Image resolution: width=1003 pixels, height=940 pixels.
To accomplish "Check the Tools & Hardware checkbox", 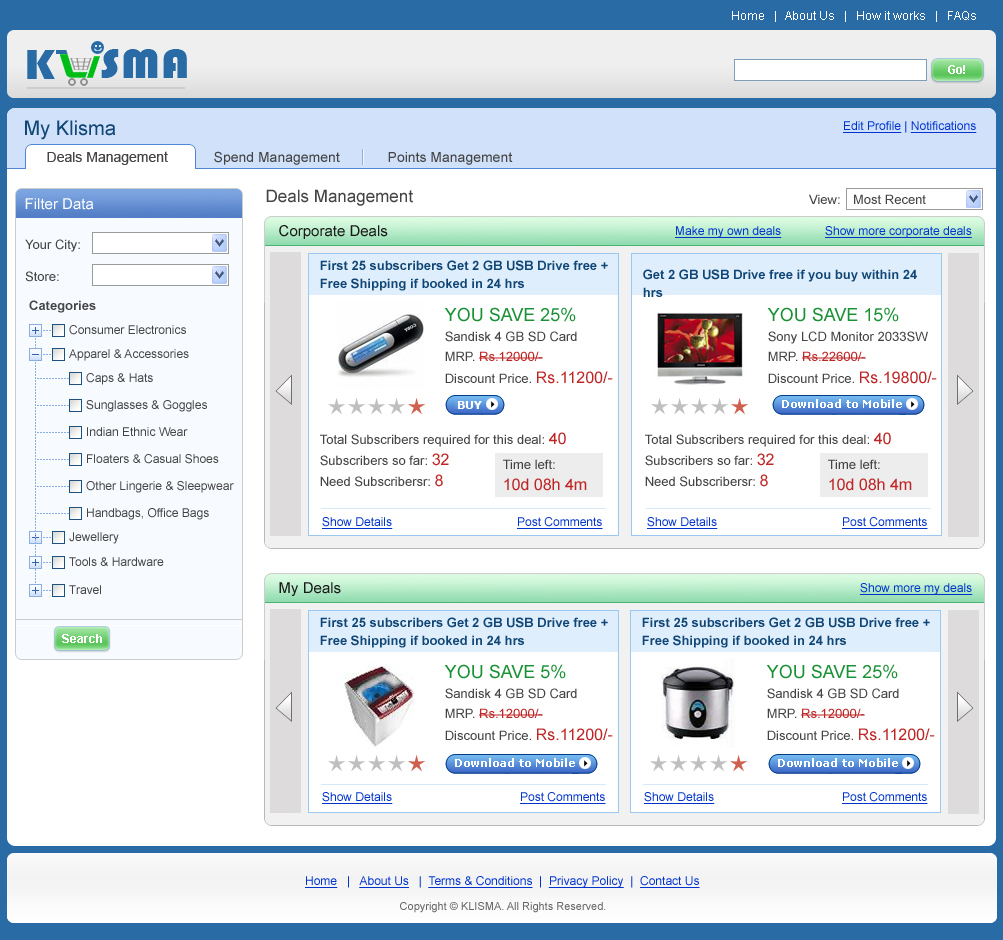I will pos(58,562).
